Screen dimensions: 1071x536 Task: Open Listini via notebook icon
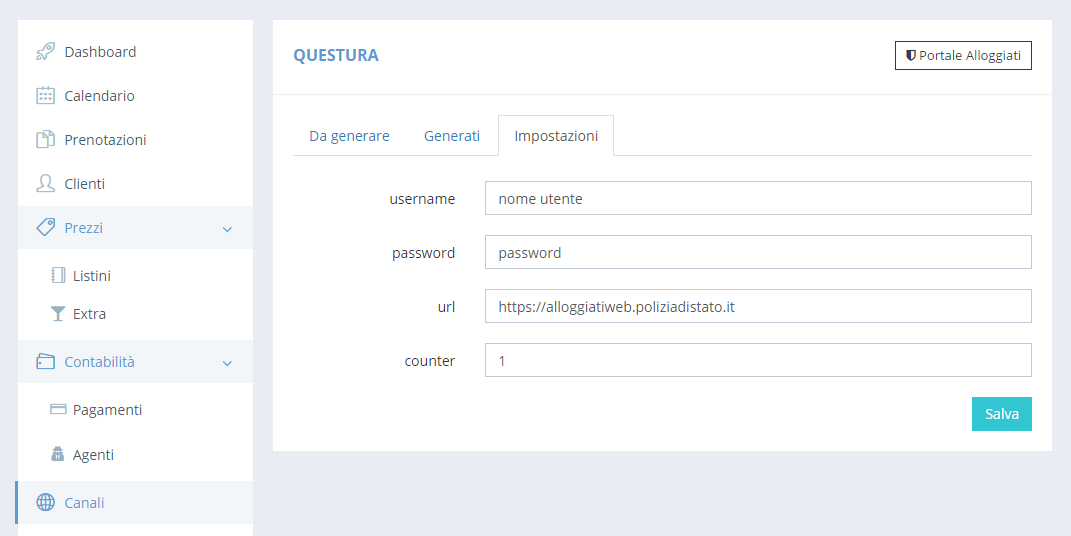[58, 276]
